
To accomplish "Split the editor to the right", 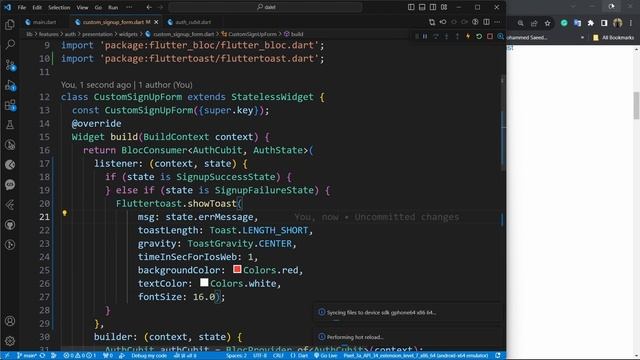I will tap(487, 22).
